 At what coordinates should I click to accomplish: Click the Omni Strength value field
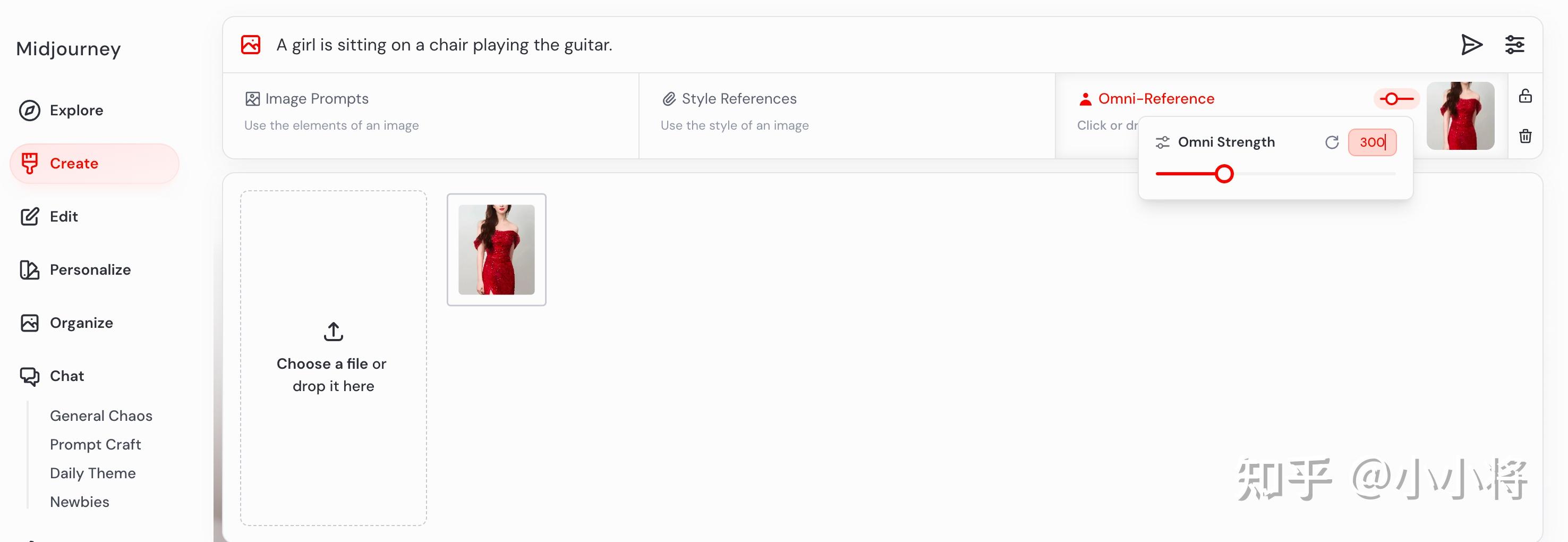[x=1371, y=142]
